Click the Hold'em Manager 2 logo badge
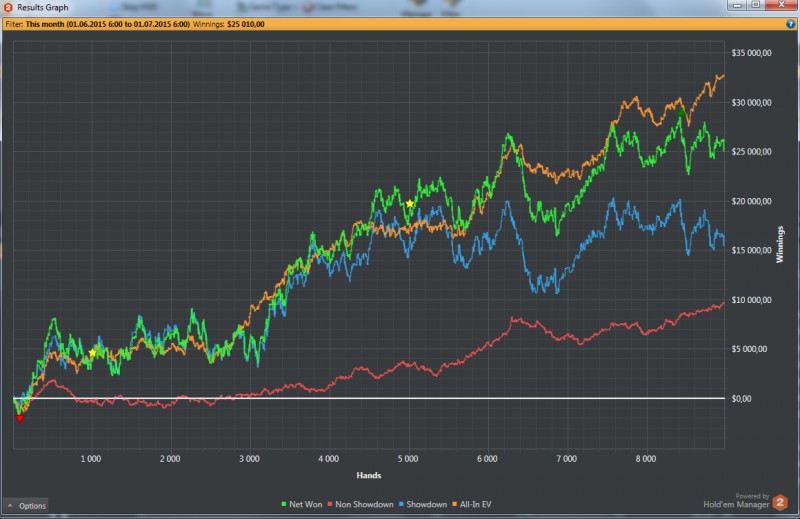This screenshot has height=519, width=800. [x=780, y=504]
